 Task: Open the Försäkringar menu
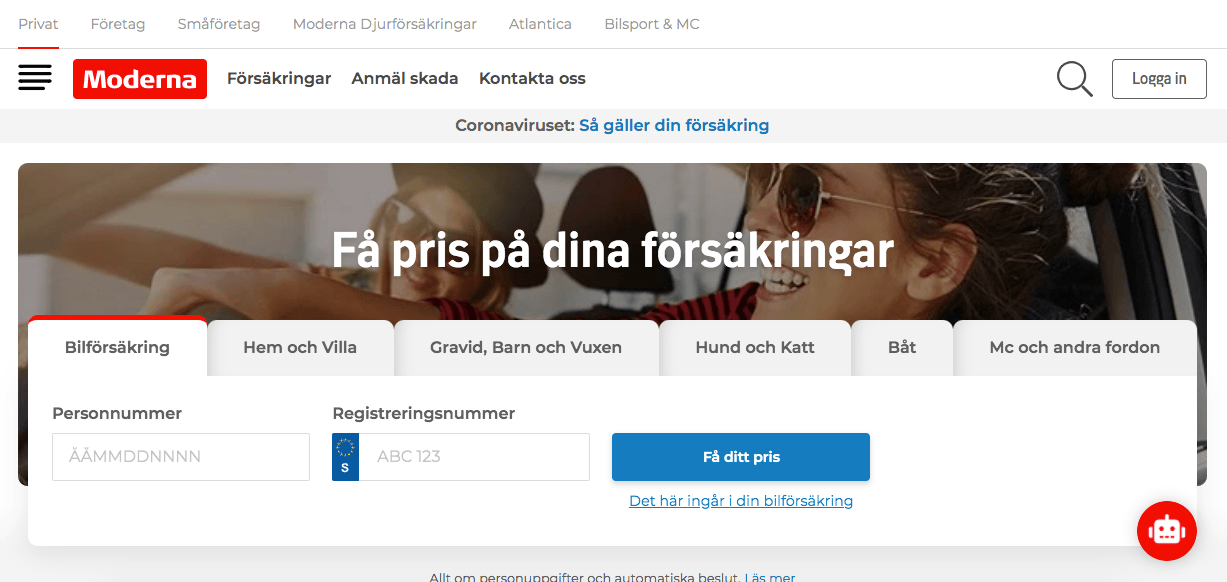click(279, 78)
